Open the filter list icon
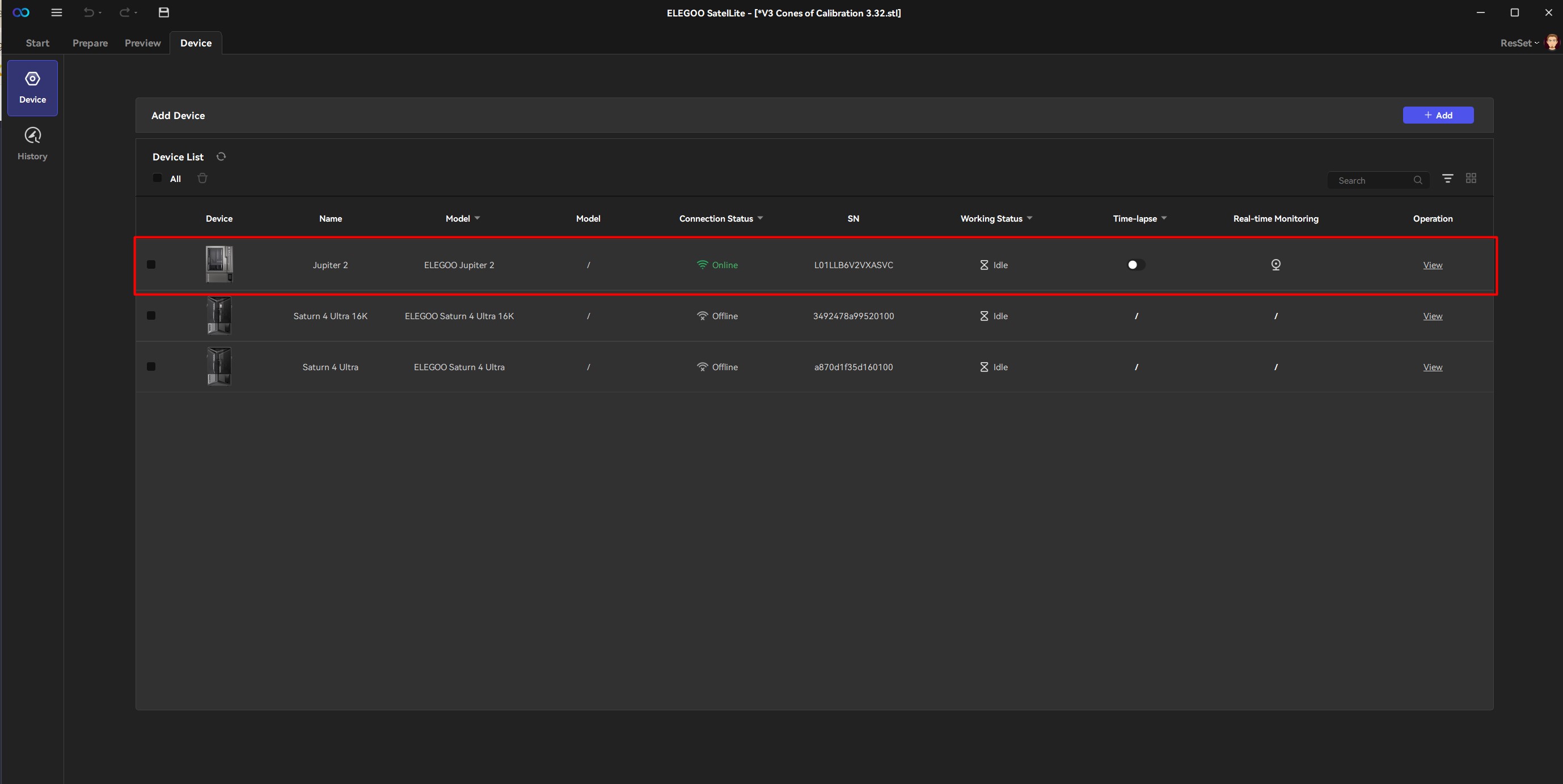The width and height of the screenshot is (1563, 784). pyautogui.click(x=1448, y=178)
